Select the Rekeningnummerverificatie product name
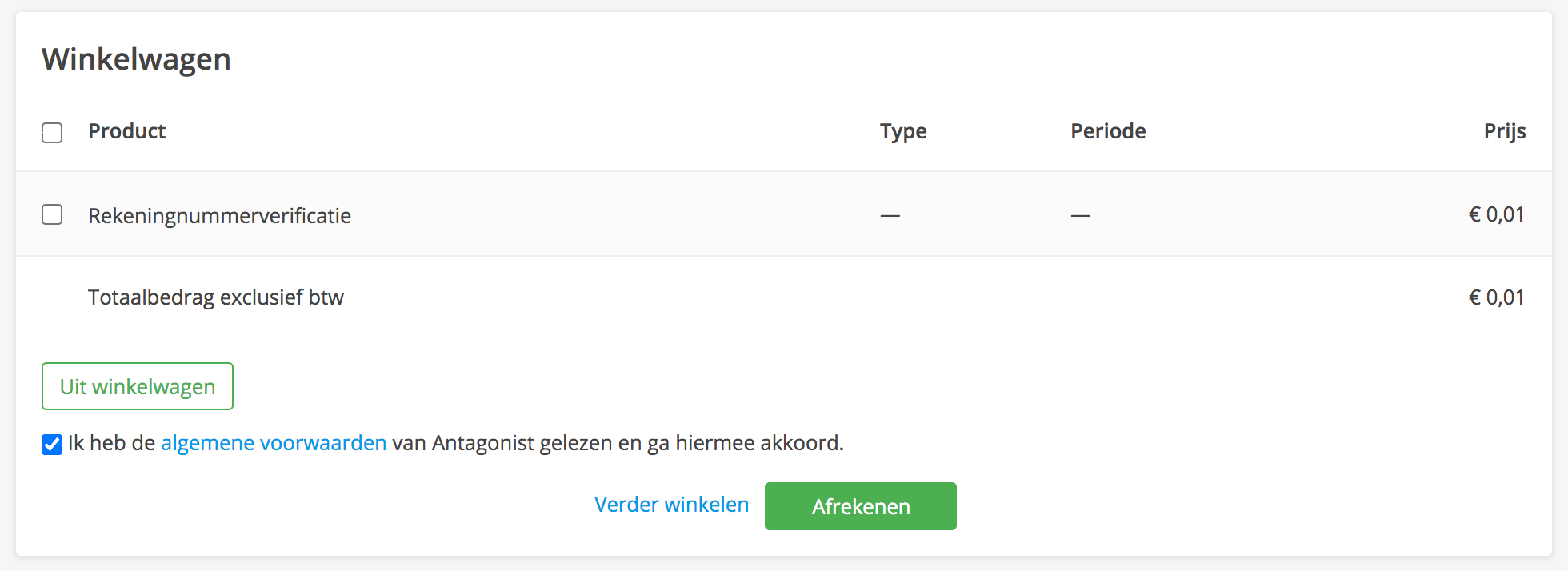Image resolution: width=1568 pixels, height=571 pixels. pos(219,215)
